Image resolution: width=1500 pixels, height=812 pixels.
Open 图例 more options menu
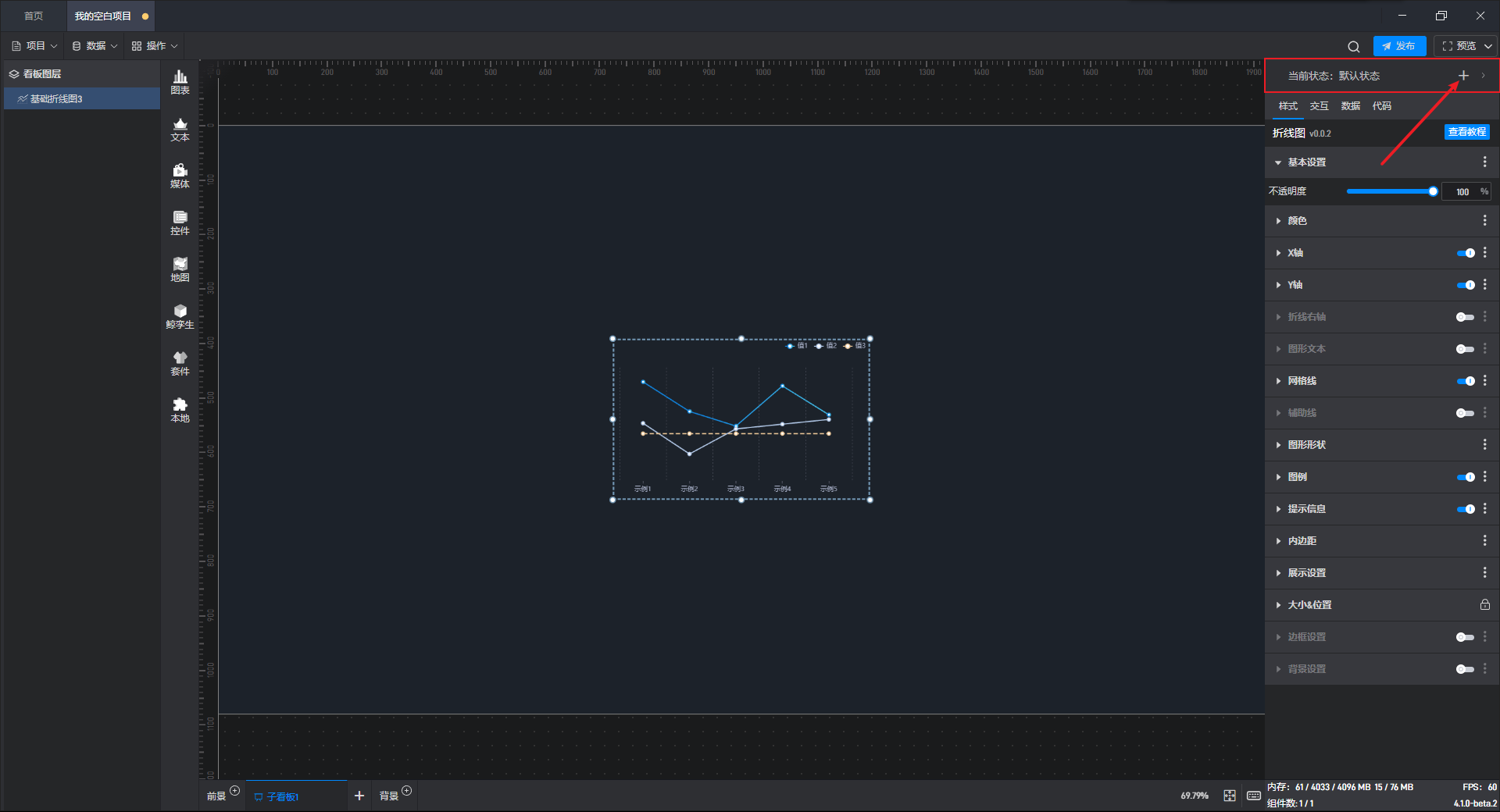click(x=1484, y=477)
